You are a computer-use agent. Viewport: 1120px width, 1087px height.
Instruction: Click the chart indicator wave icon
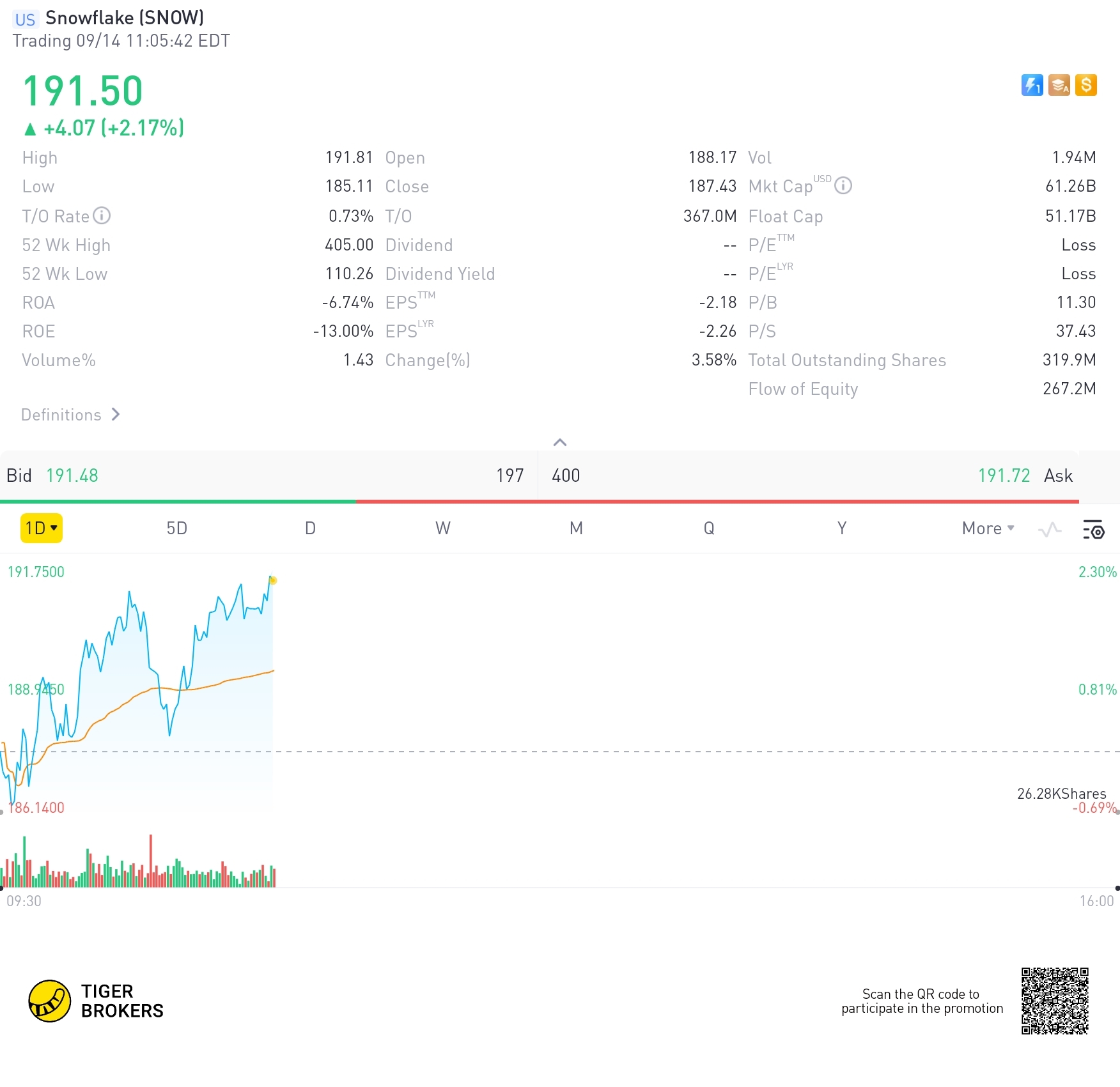pos(1050,529)
